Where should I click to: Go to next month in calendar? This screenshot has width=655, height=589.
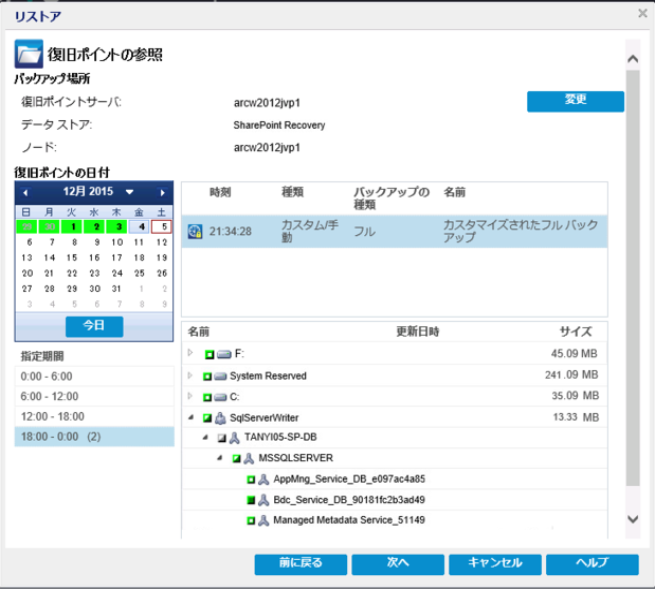(x=162, y=193)
